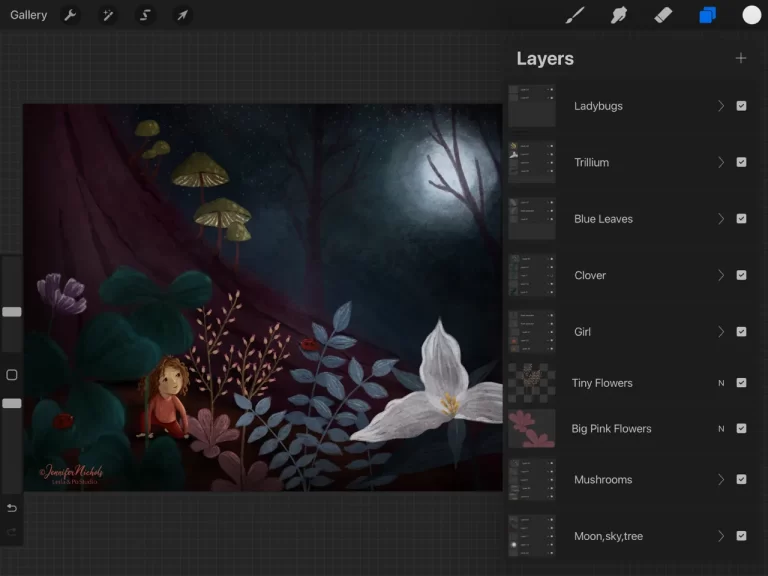Hide the Blue Leaves layer group
This screenshot has width=768, height=576.
click(x=741, y=218)
